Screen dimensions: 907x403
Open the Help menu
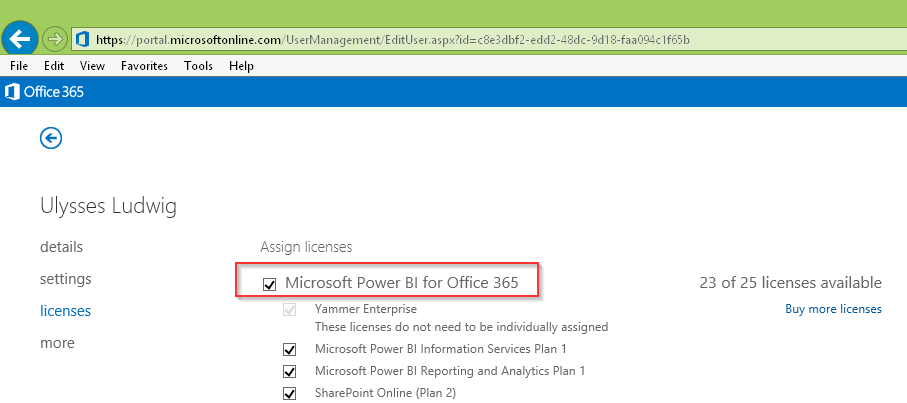[241, 66]
